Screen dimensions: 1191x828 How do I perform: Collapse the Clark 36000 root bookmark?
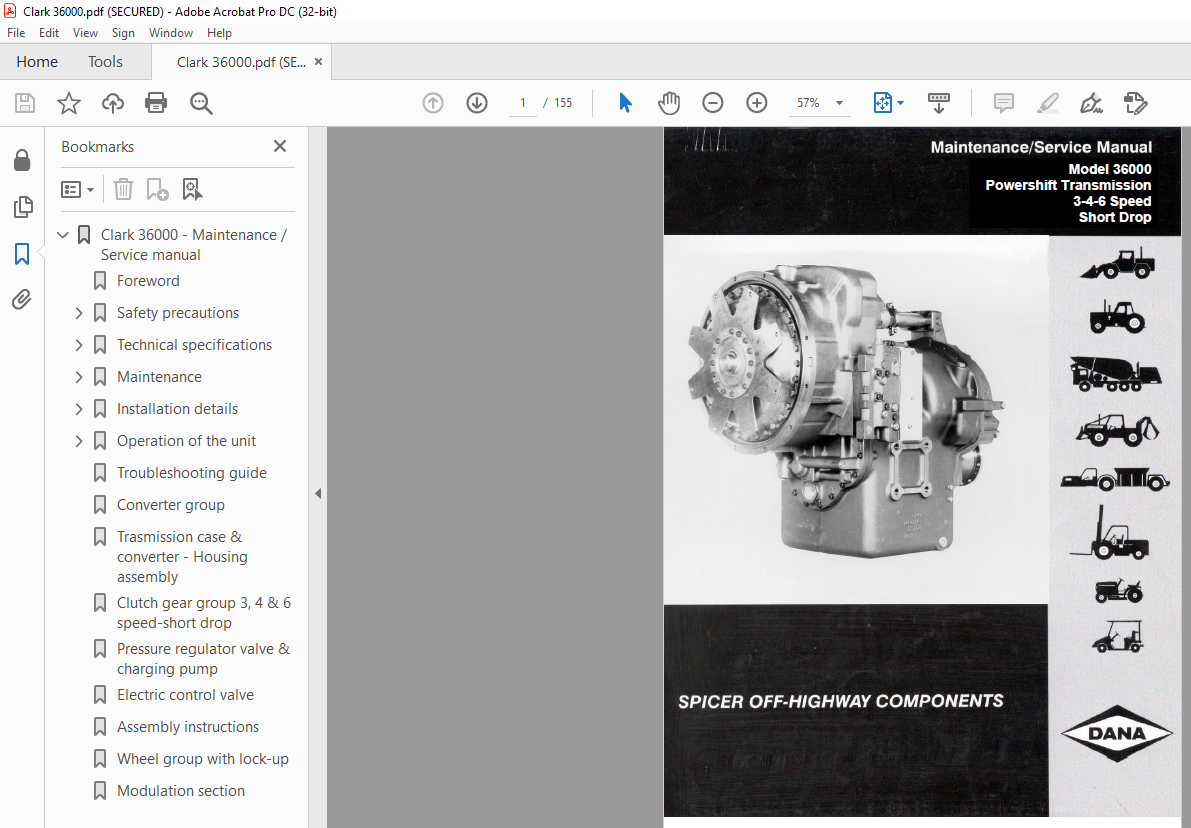tap(63, 235)
